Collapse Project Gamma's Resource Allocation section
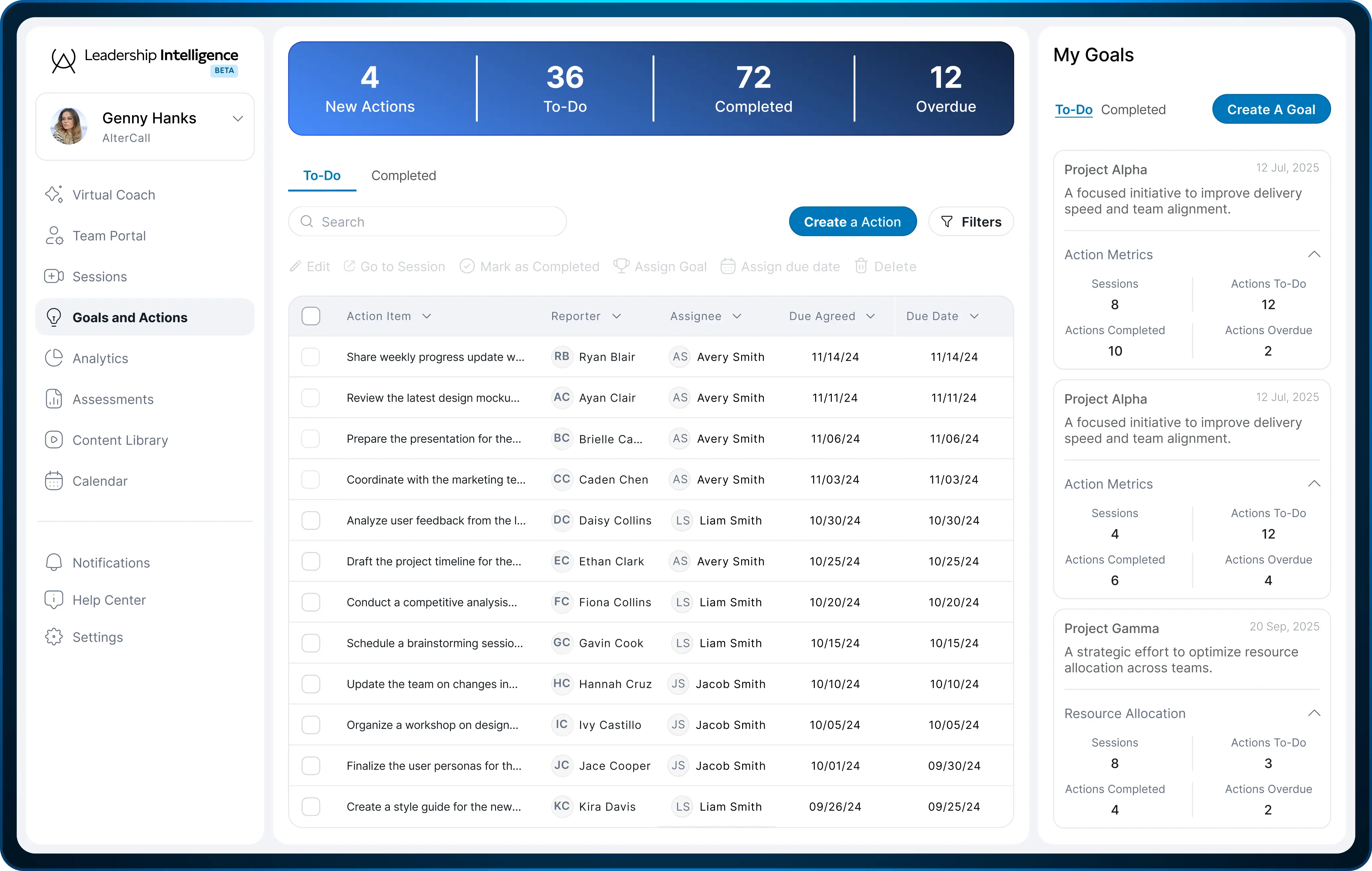1372x871 pixels. 1314,713
